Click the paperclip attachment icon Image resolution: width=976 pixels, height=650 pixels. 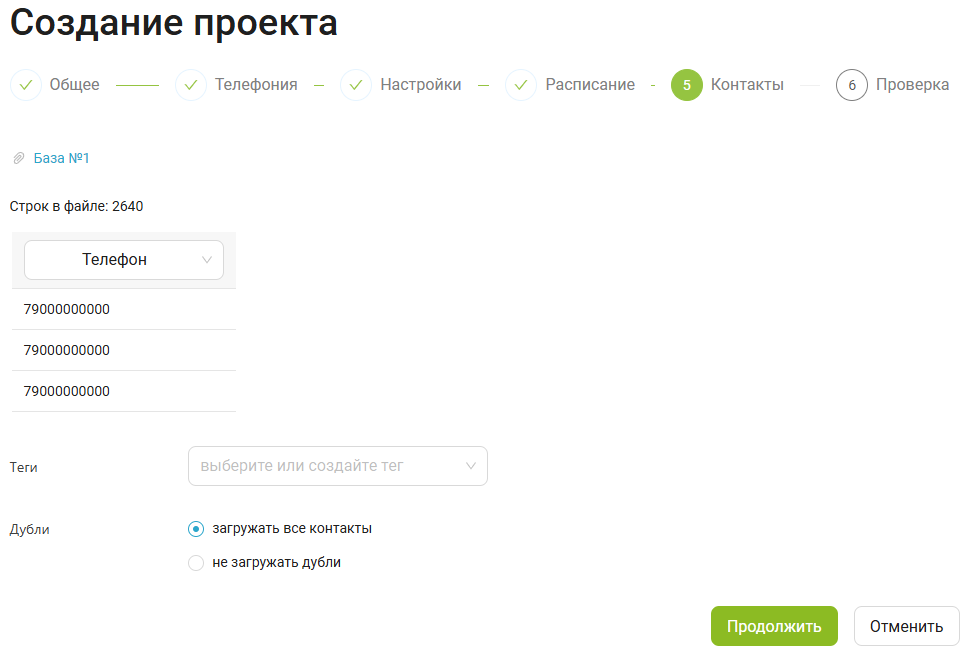coord(18,158)
